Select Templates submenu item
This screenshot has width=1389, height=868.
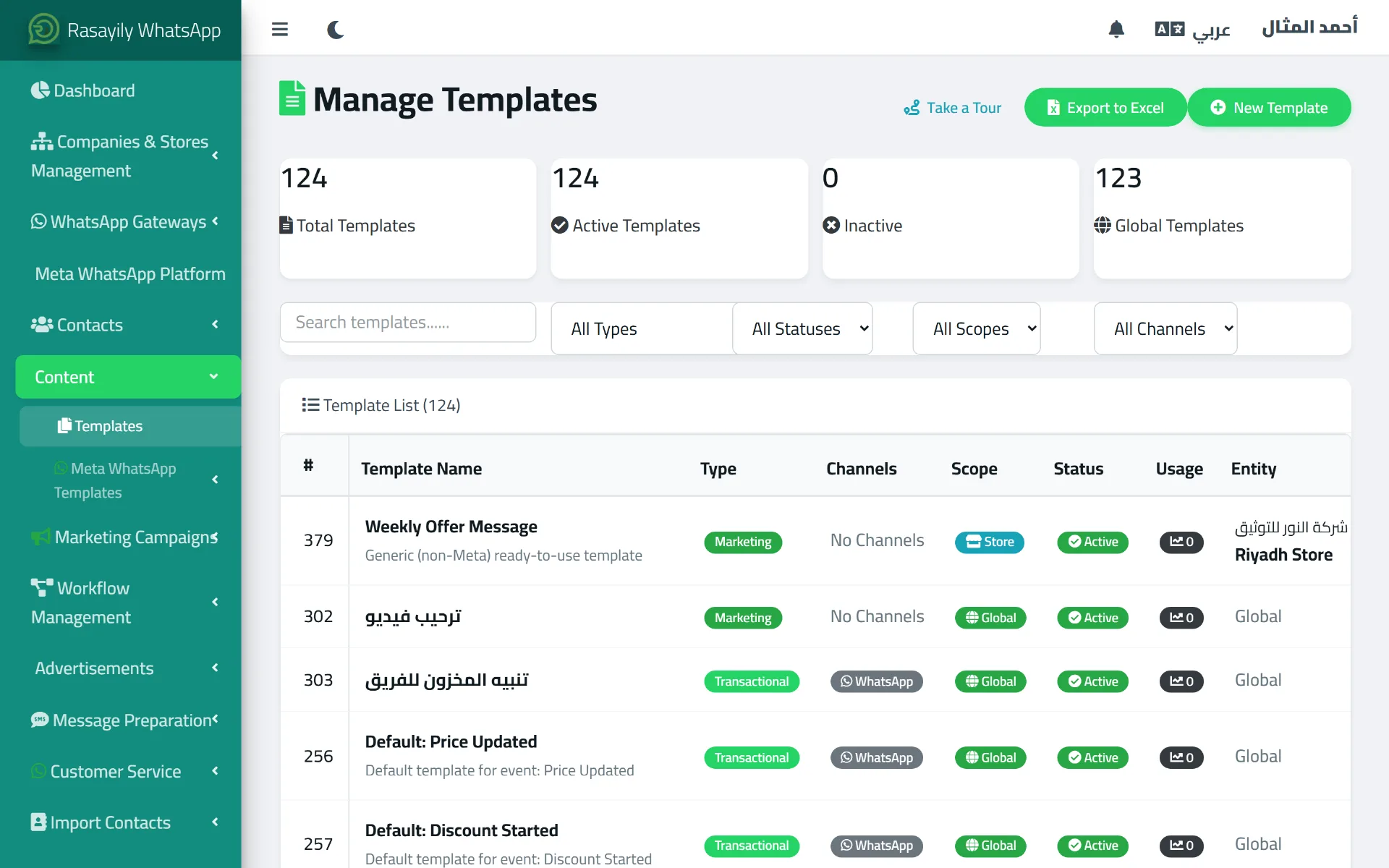pos(130,426)
